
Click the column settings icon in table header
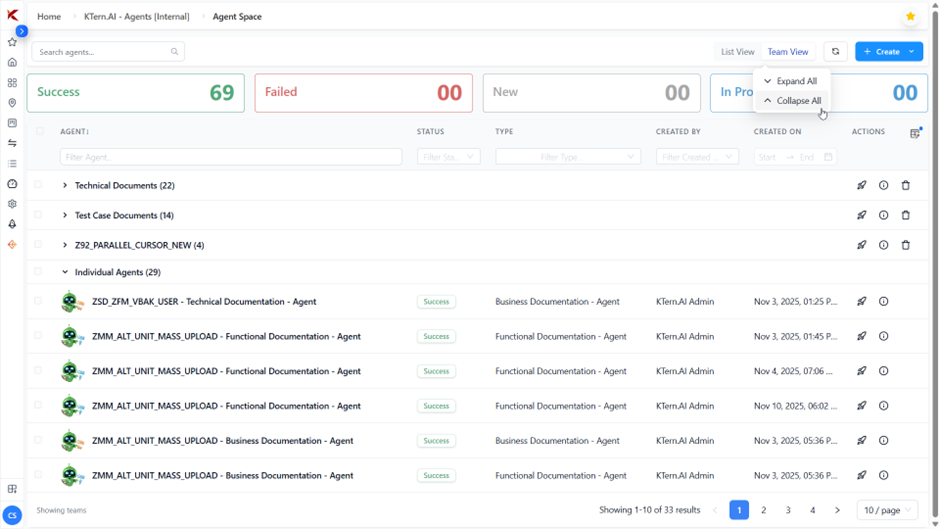915,133
